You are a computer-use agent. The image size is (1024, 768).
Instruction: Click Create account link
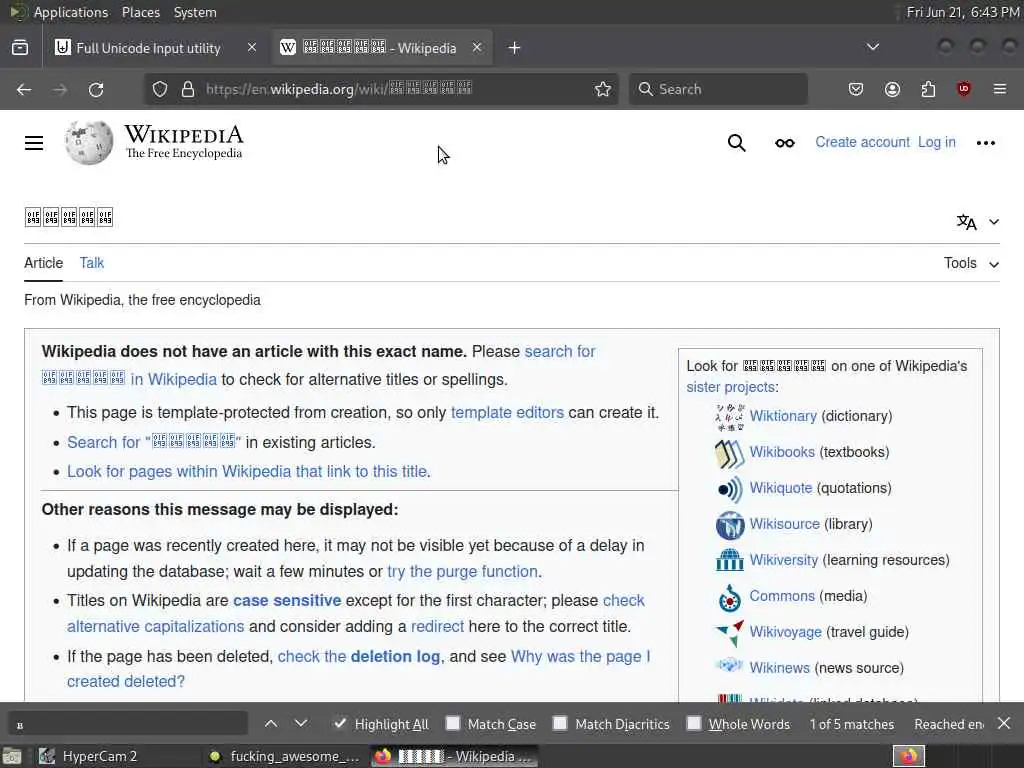pos(862,142)
